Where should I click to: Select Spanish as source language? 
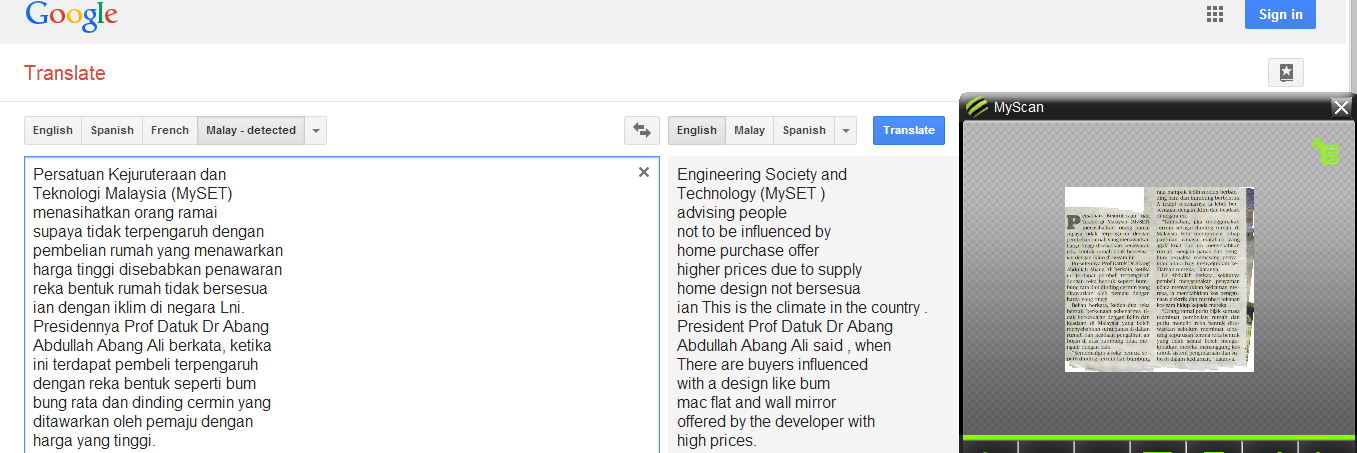pos(112,130)
